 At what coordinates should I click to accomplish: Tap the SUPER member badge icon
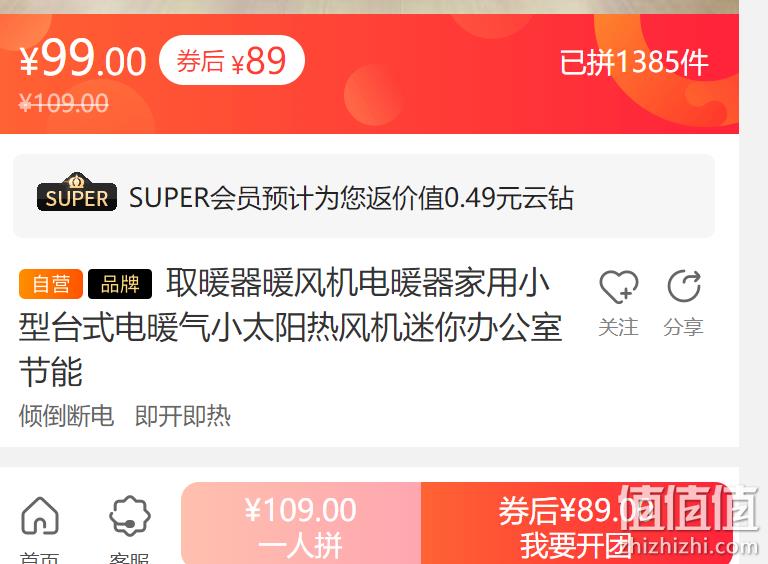[77, 192]
